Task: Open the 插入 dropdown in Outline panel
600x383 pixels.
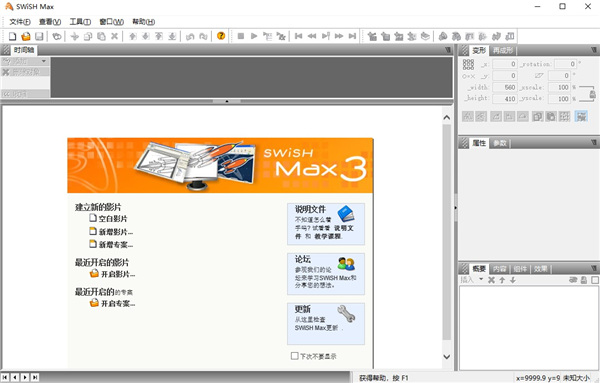Action: [481, 279]
